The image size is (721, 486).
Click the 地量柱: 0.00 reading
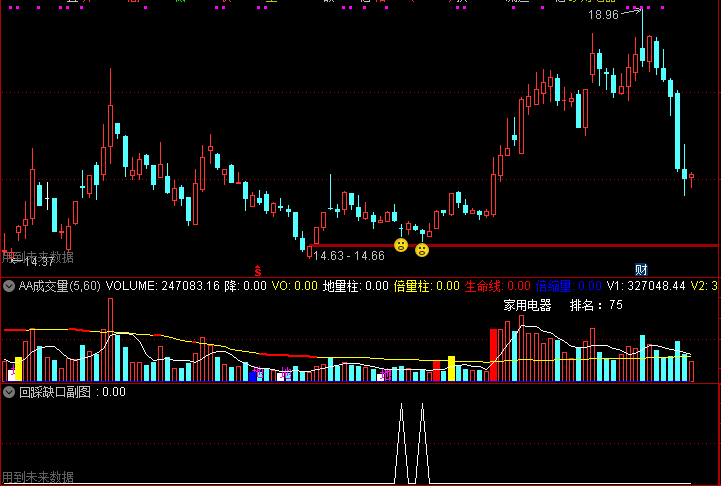click(356, 286)
